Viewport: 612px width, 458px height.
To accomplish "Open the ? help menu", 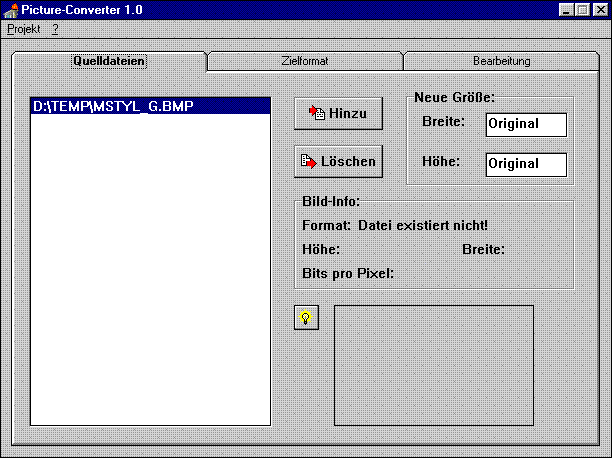I will tap(56, 29).
